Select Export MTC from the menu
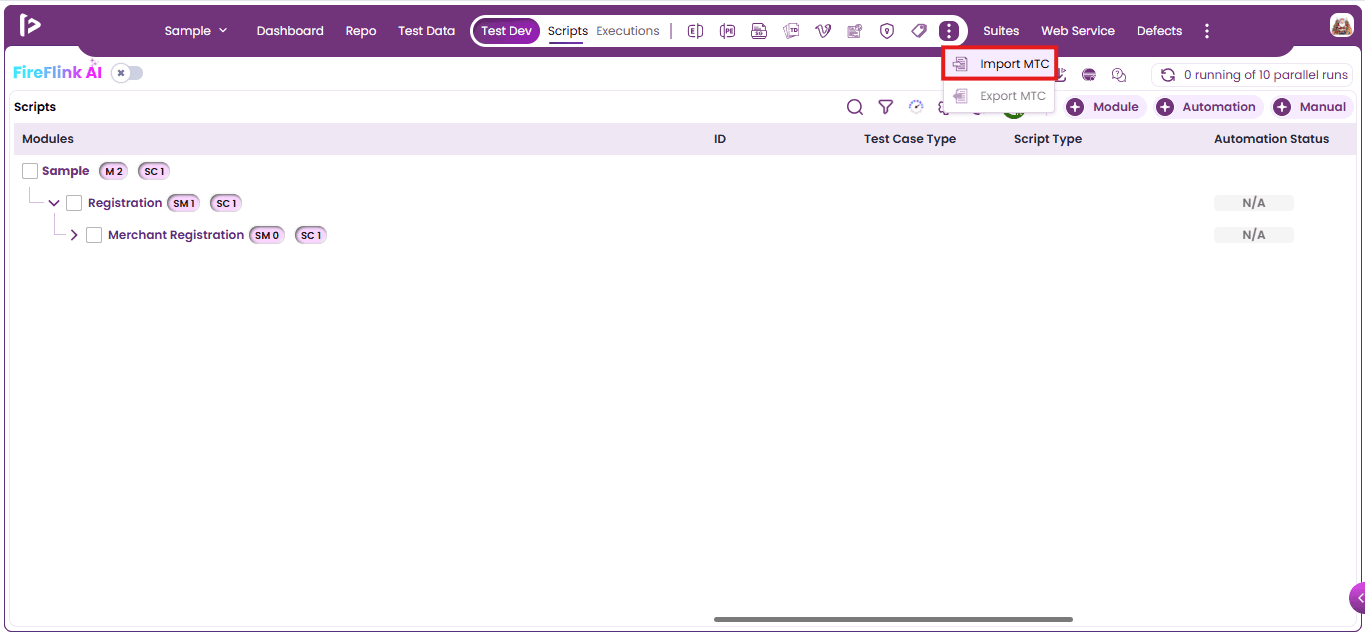Image resolution: width=1365 pixels, height=633 pixels. tap(1000, 96)
